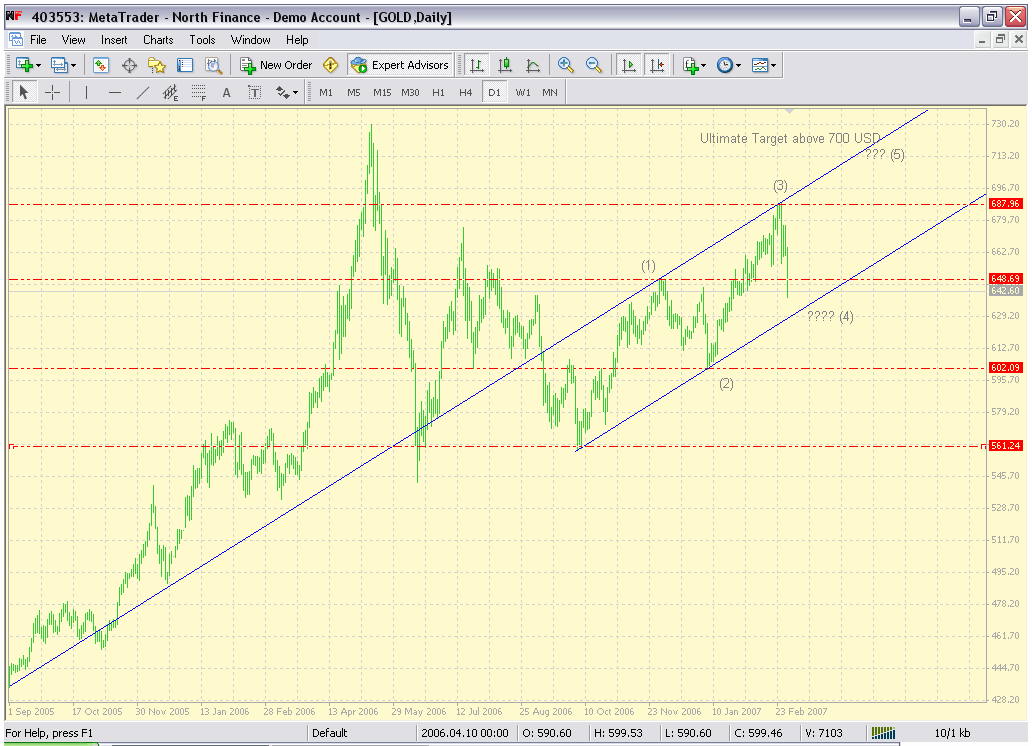The height and width of the screenshot is (746, 1032).
Task: Open the New Chart dropdown arrow
Action: point(38,65)
